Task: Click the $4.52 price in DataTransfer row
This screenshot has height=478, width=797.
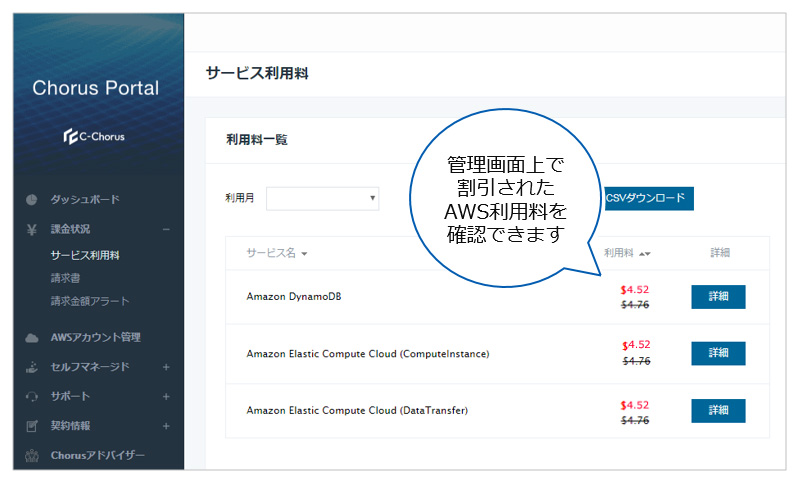Action: [635, 405]
